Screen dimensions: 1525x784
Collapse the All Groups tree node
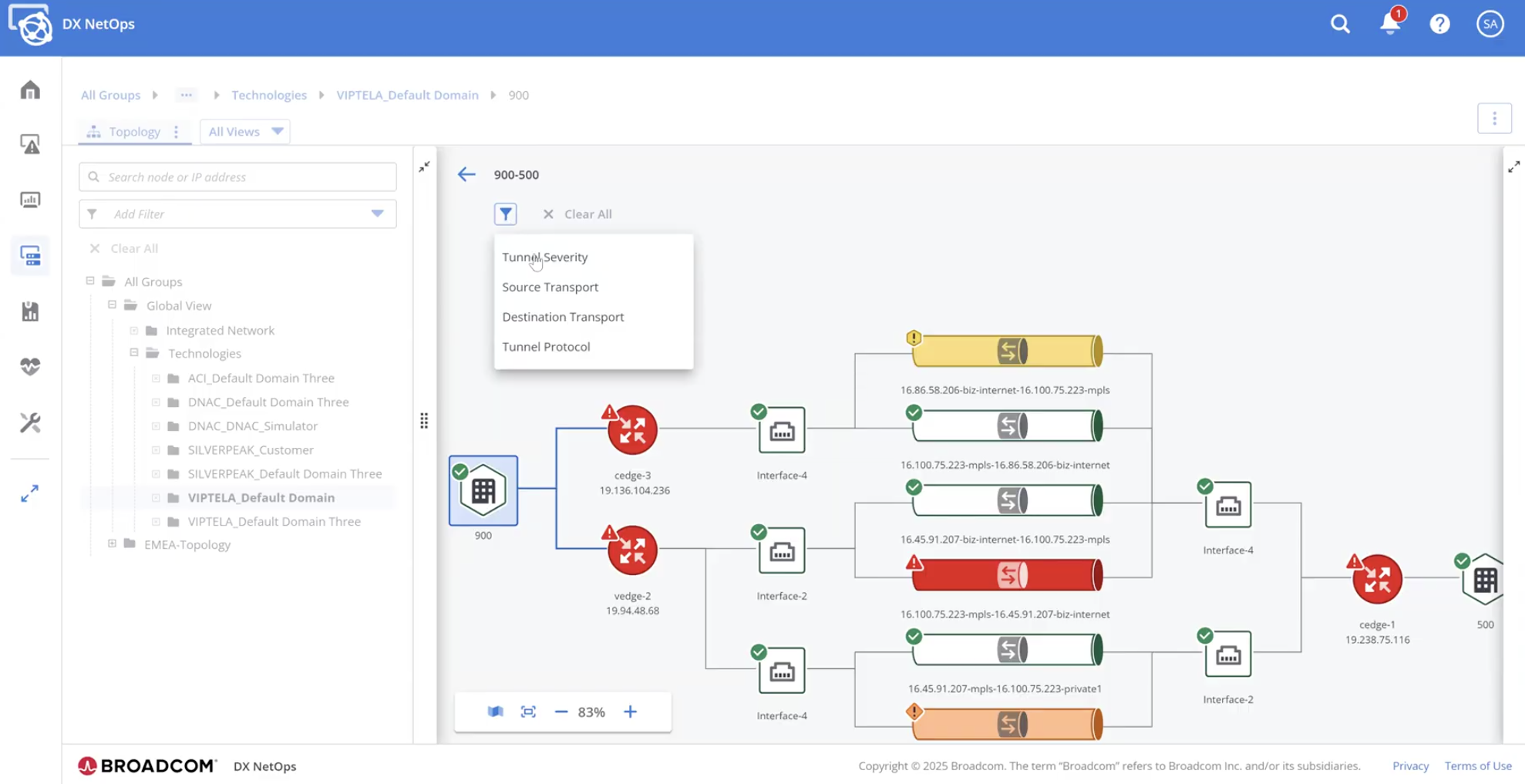(x=89, y=281)
